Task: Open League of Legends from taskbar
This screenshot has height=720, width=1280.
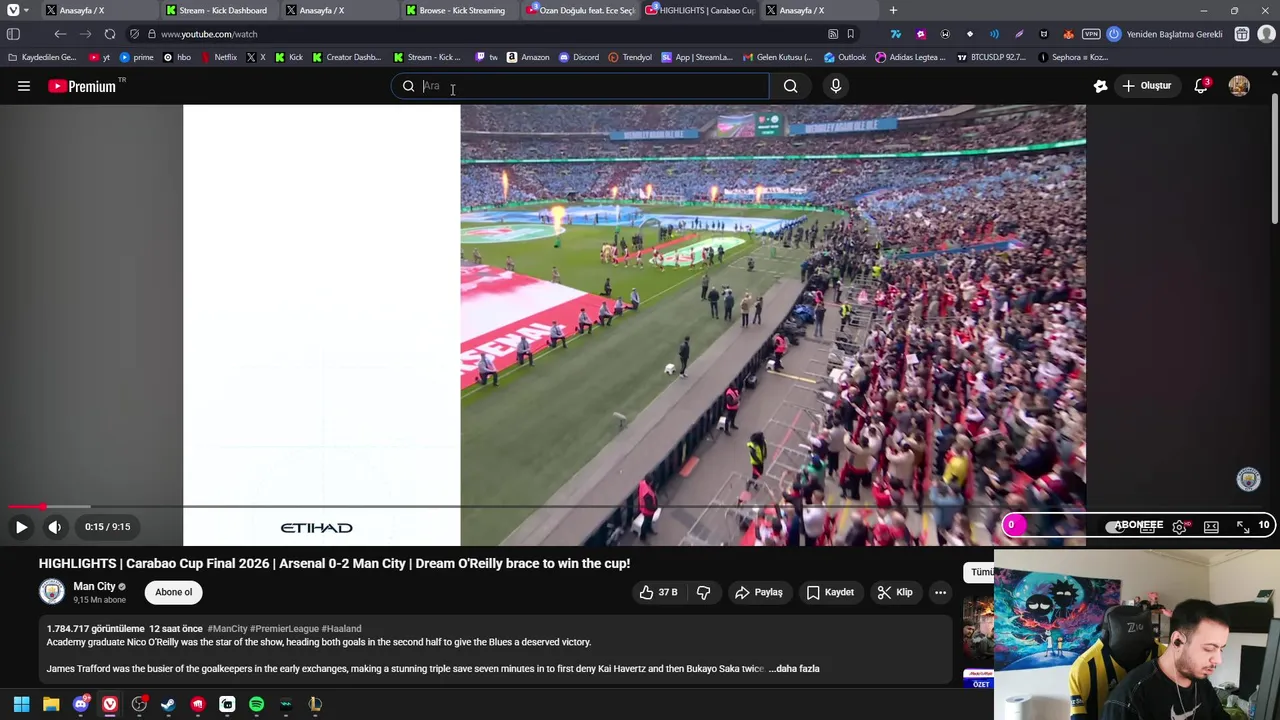Action: [x=315, y=704]
